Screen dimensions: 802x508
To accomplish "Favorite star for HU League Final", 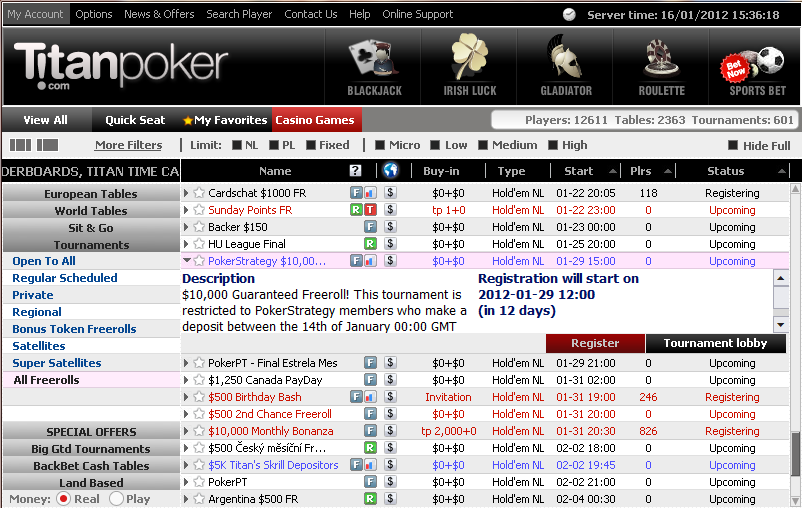I will click(x=199, y=244).
